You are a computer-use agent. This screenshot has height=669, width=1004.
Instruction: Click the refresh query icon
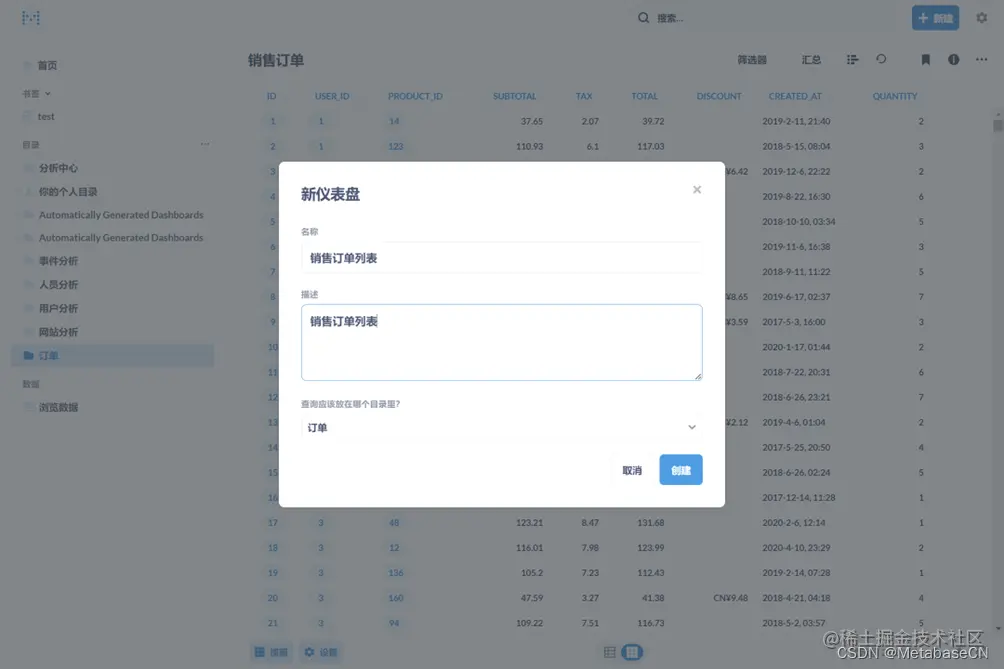[x=881, y=60]
